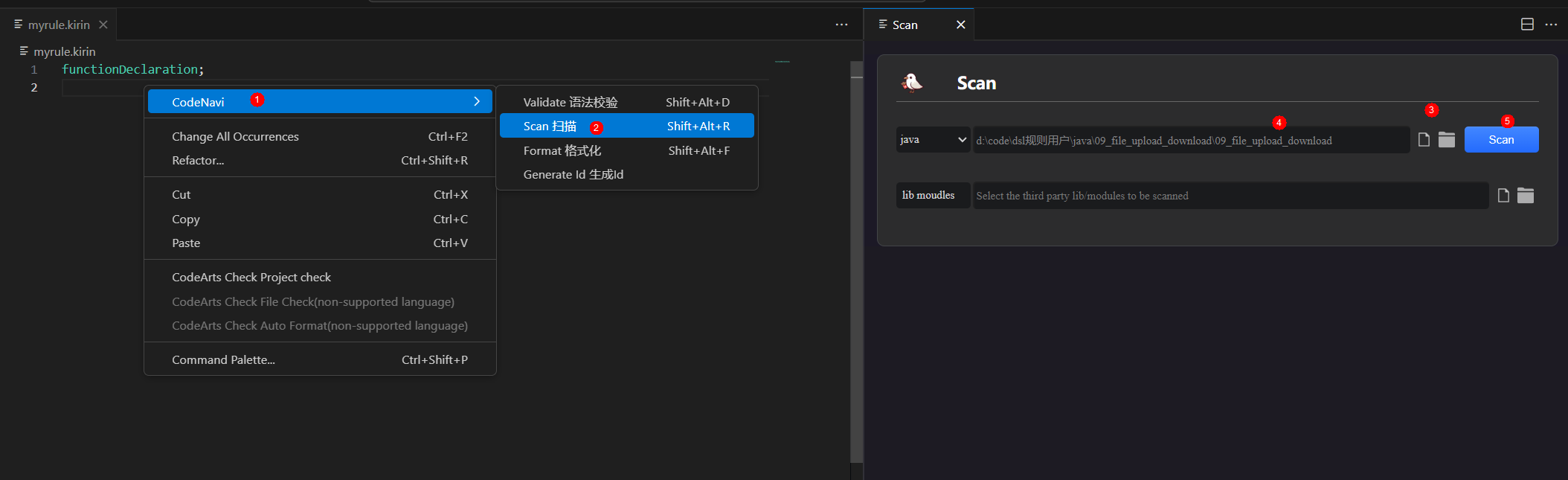Select Format 格式化 menu item

[x=626, y=150]
